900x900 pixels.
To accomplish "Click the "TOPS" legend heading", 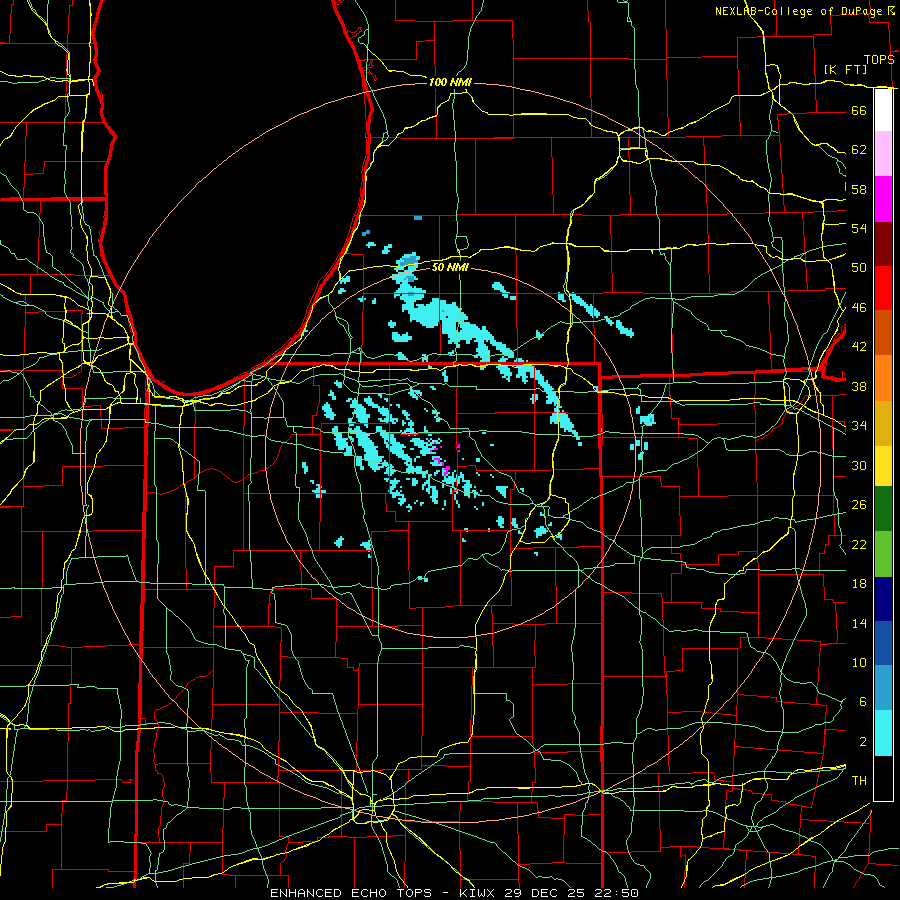I will 879,59.
